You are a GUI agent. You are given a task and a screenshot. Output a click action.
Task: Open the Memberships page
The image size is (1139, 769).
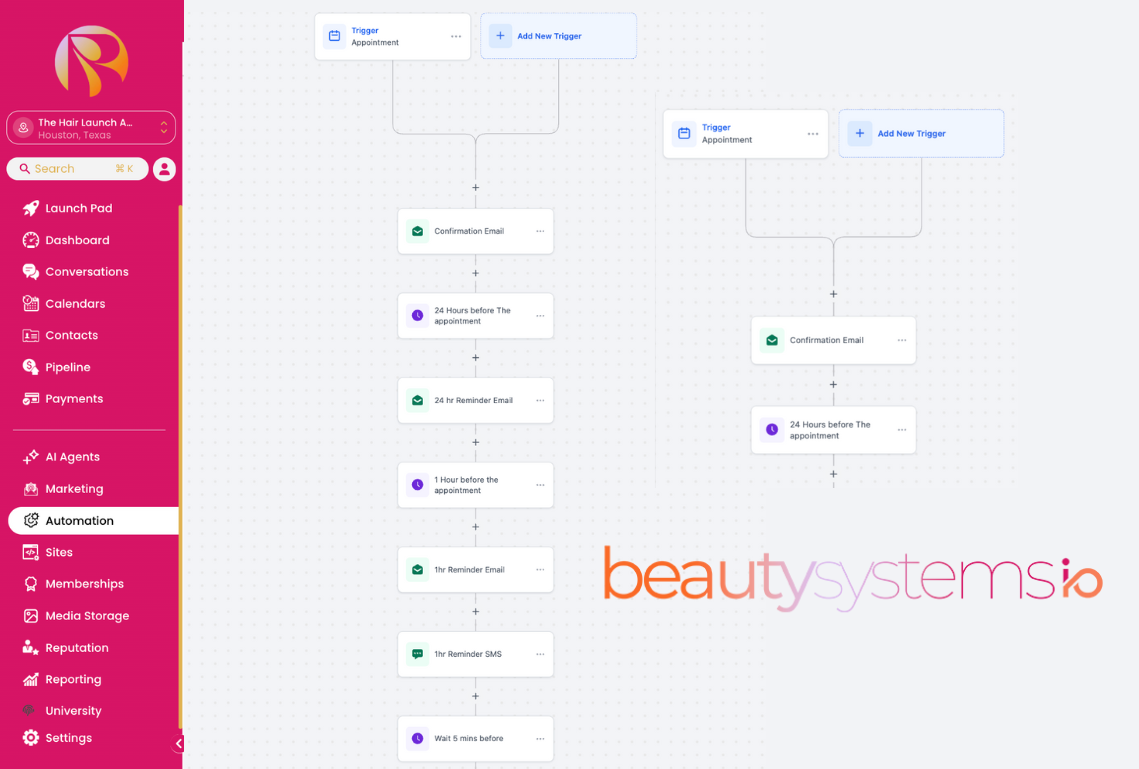point(84,584)
